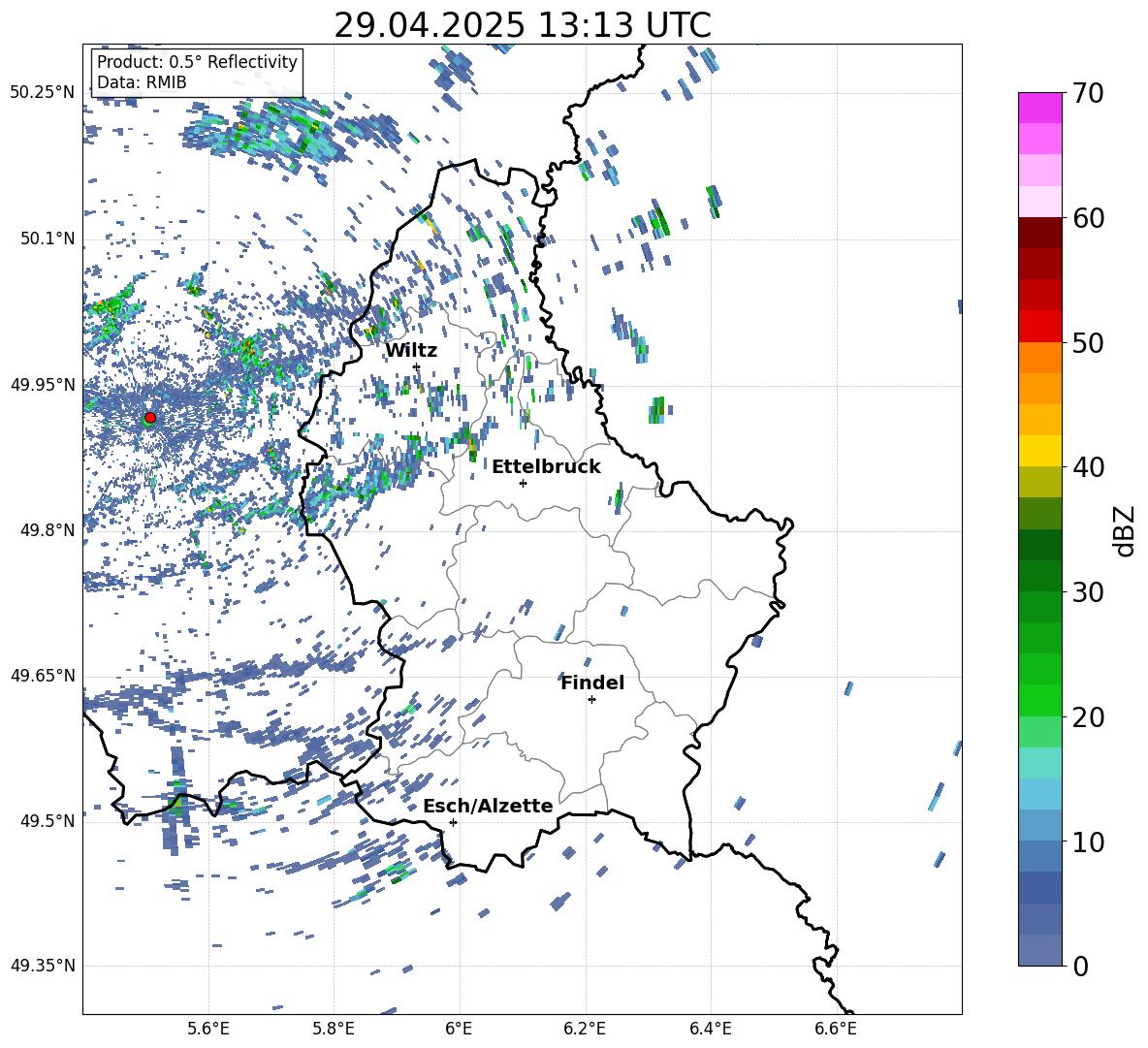Click the yellow colorbar swatch above 40

[x=1039, y=451]
